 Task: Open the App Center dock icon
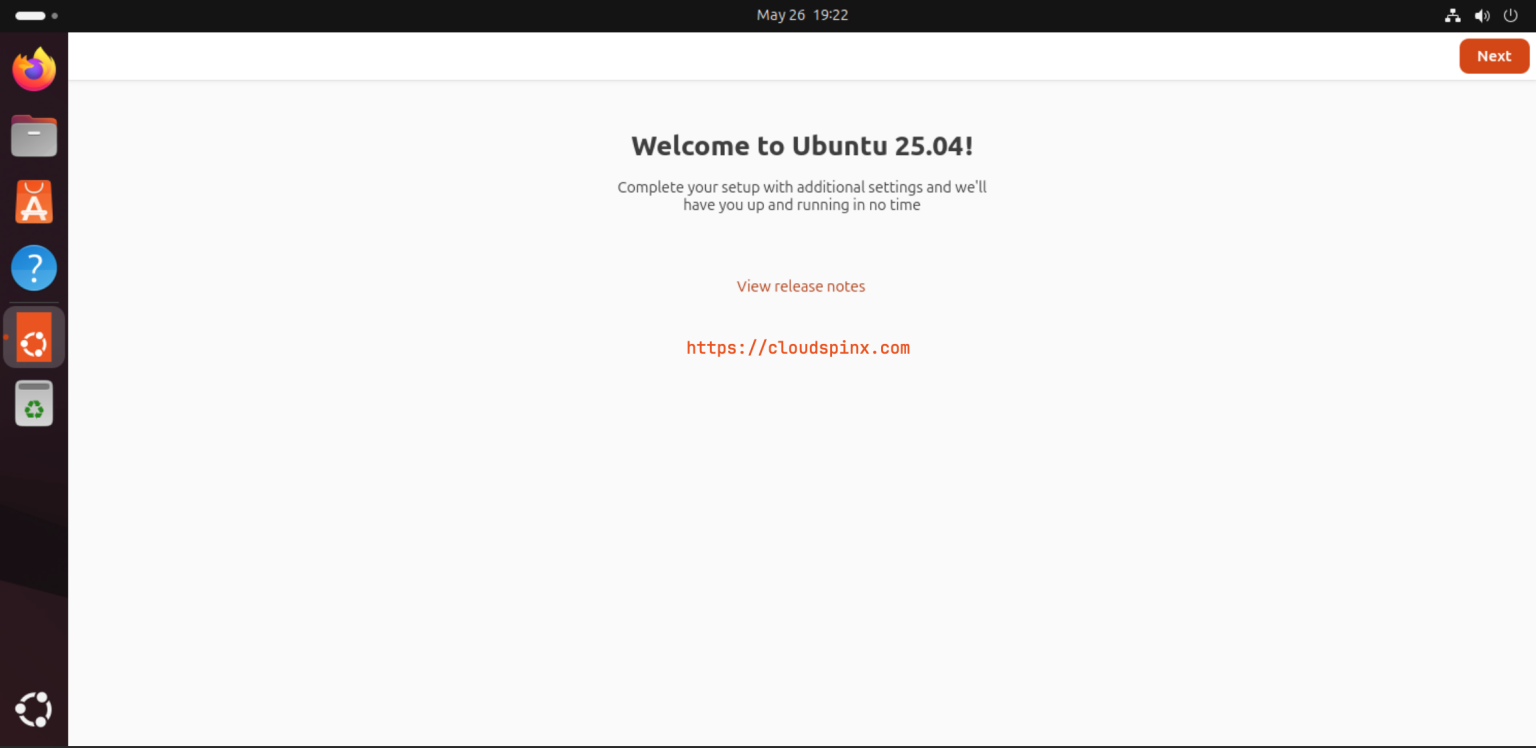pyautogui.click(x=34, y=203)
